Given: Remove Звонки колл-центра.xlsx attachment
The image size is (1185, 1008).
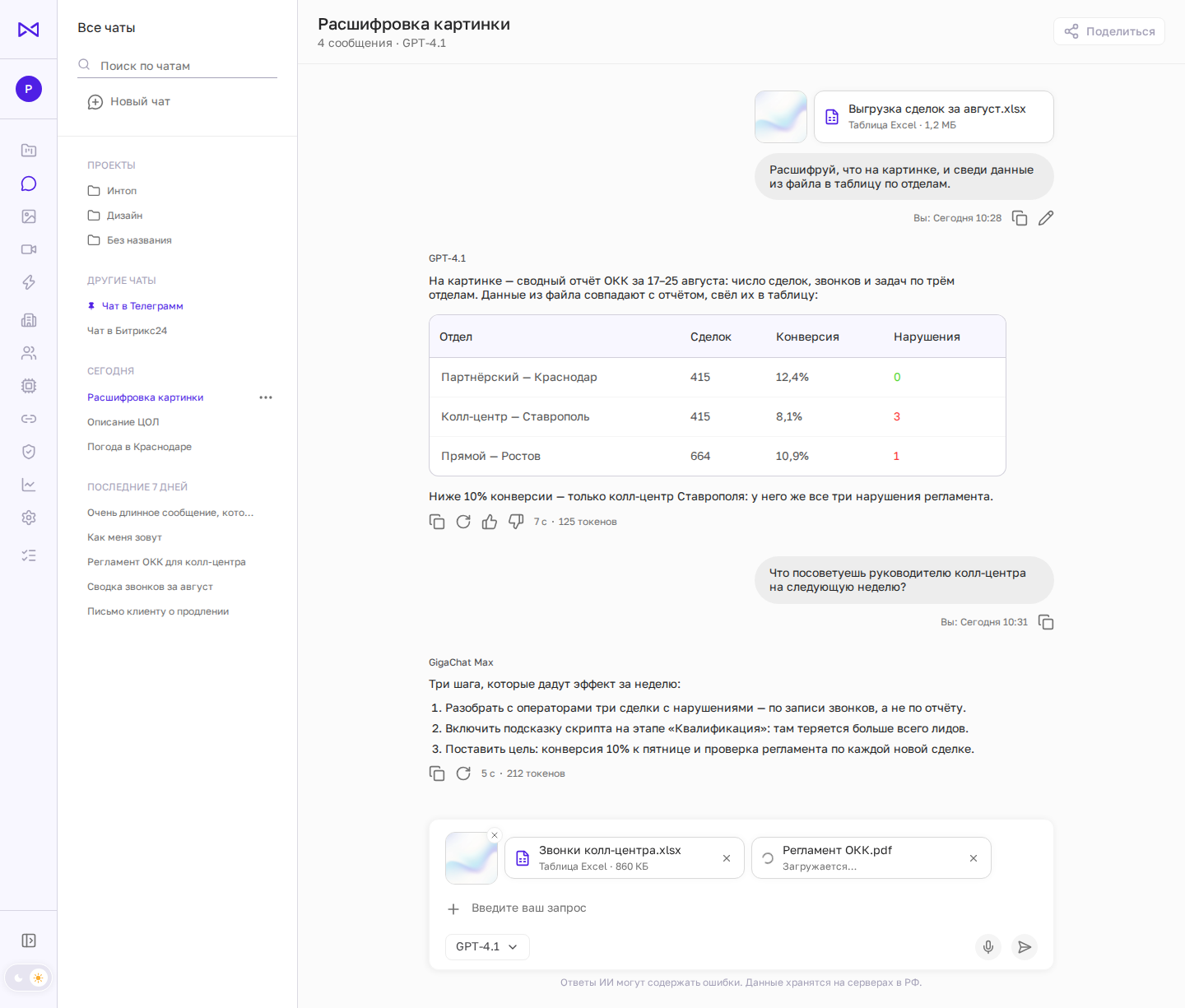Looking at the screenshot, I should 727,858.
